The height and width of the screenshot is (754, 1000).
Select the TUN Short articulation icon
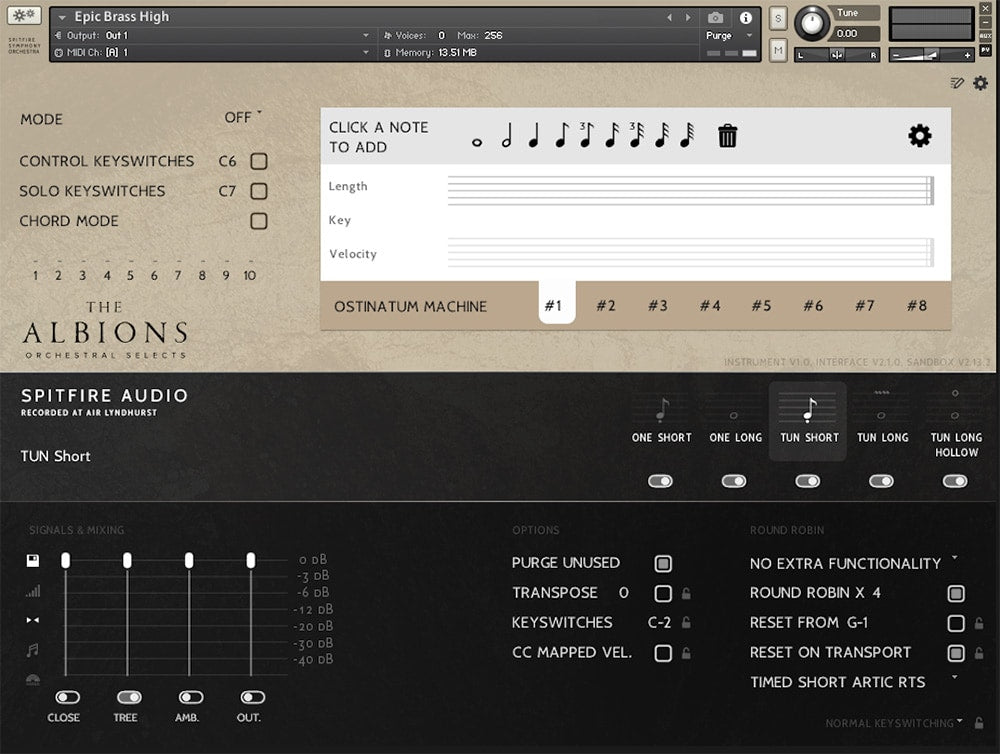(808, 410)
